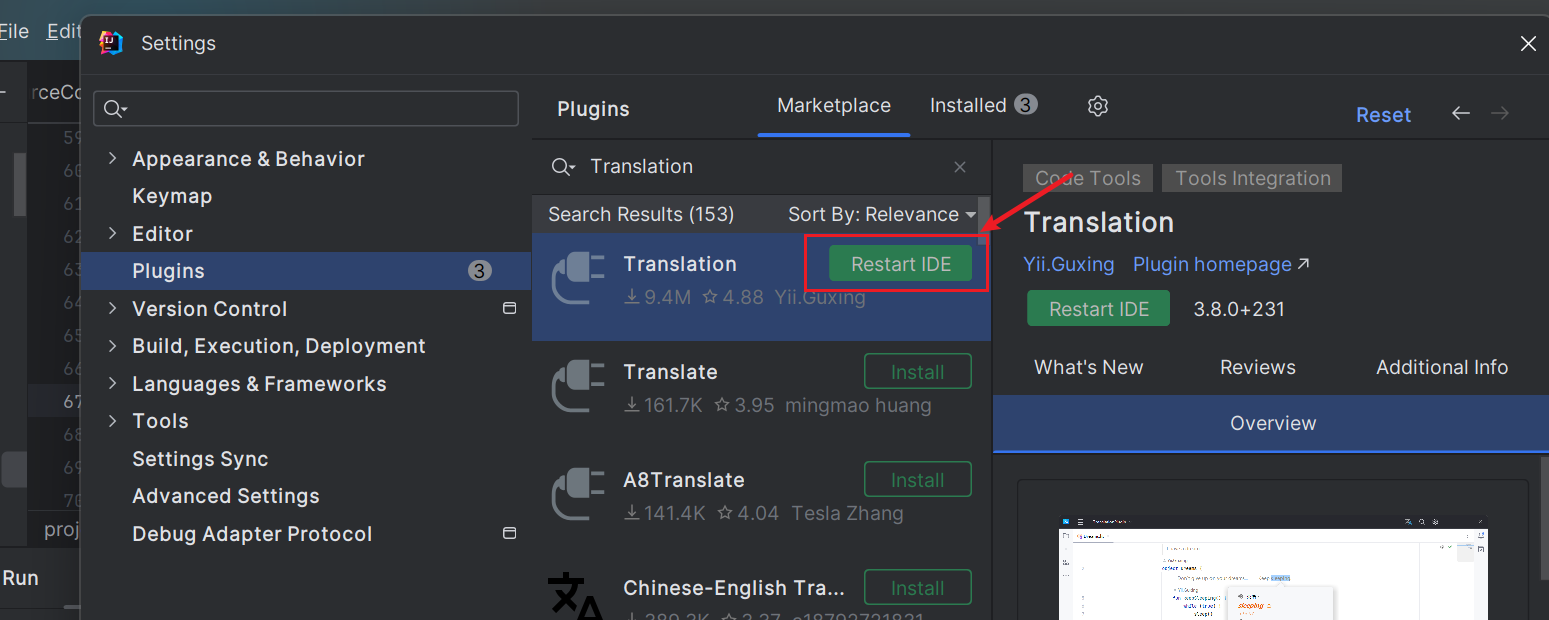Click the Debug Adapter Protocol project-level icon
1549x620 pixels.
point(509,533)
